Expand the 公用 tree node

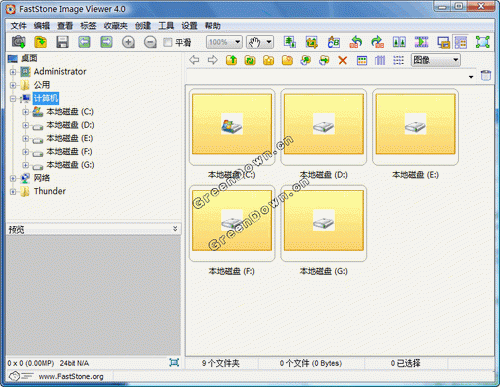coord(13,85)
